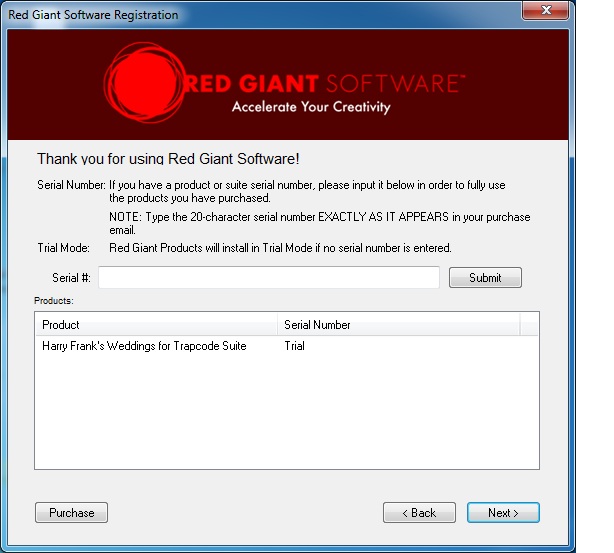Sort by the Serial Number column header
Image resolution: width=614 pixels, height=553 pixels.
coord(399,325)
